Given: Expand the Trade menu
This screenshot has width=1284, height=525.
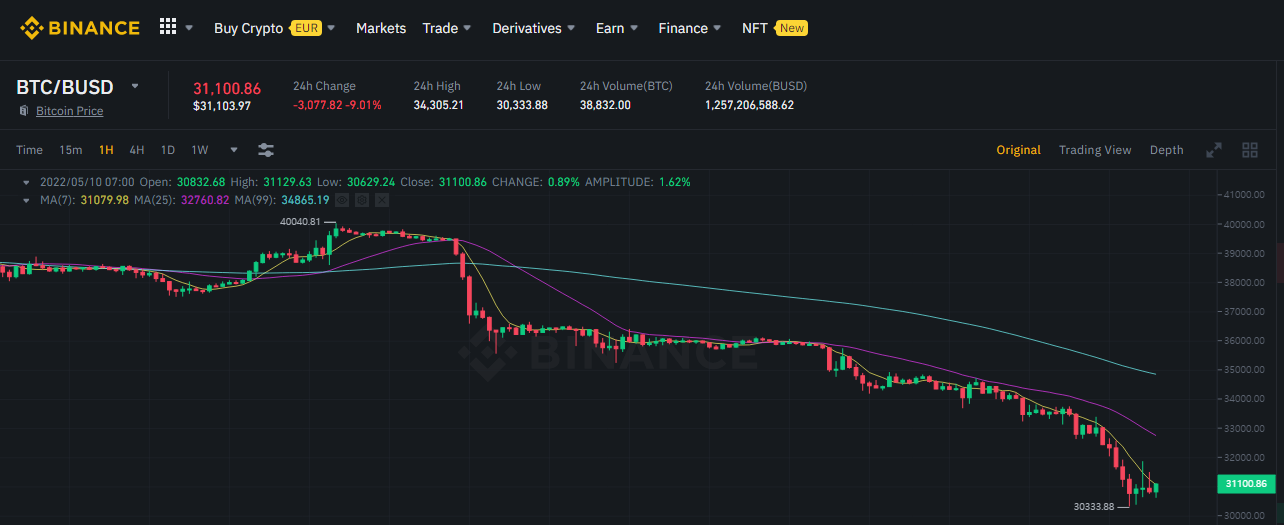Looking at the screenshot, I should [x=447, y=28].
